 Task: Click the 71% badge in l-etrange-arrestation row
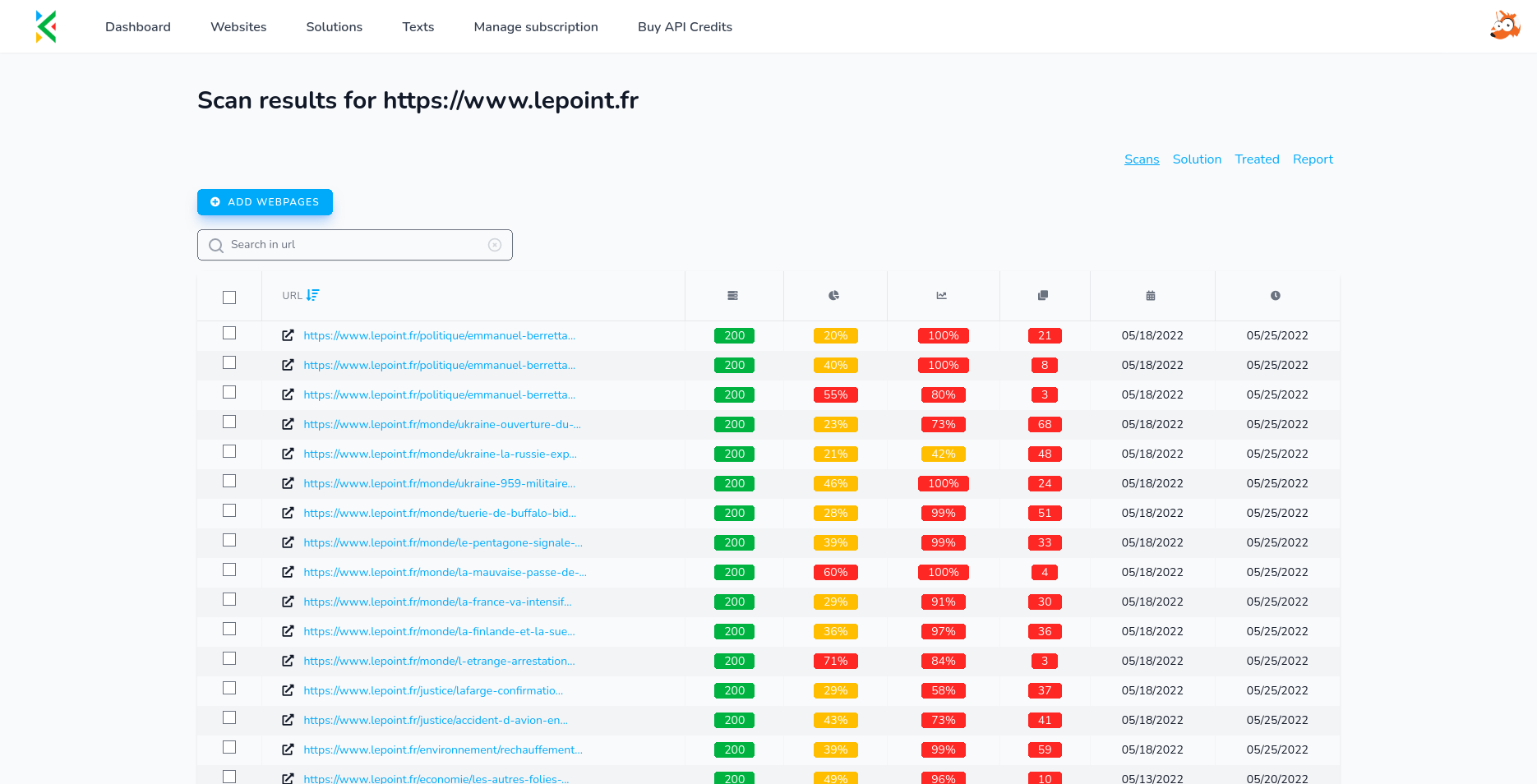click(836, 661)
